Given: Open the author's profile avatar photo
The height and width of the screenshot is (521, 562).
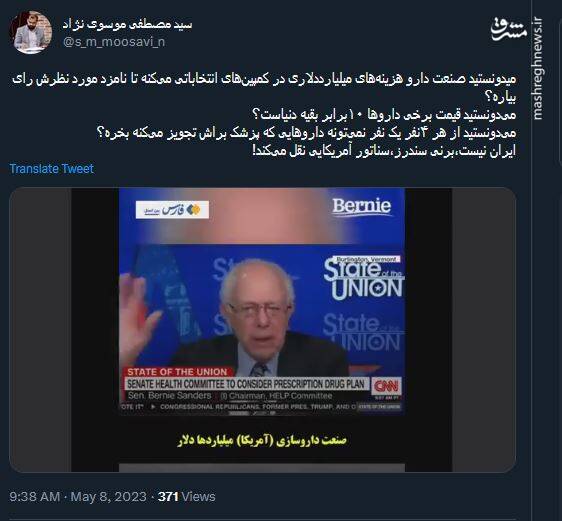Looking at the screenshot, I should click(x=31, y=32).
